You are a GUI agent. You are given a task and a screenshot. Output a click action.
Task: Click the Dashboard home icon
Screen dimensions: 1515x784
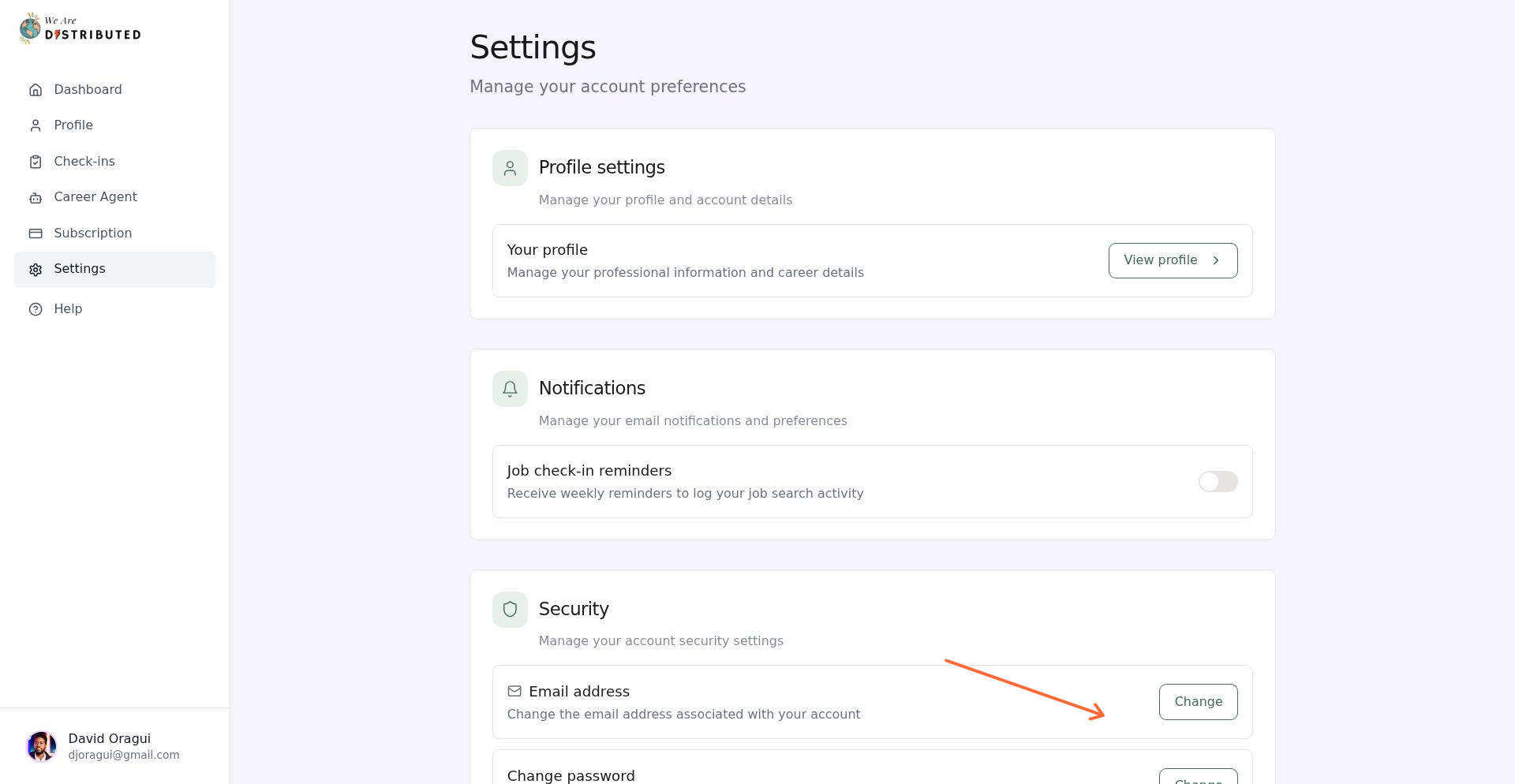pos(36,89)
